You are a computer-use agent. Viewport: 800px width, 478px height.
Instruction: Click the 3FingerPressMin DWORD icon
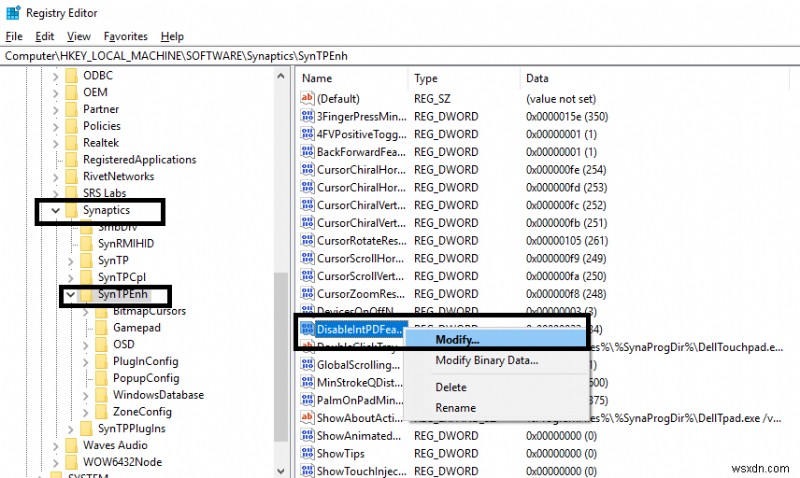tap(307, 116)
